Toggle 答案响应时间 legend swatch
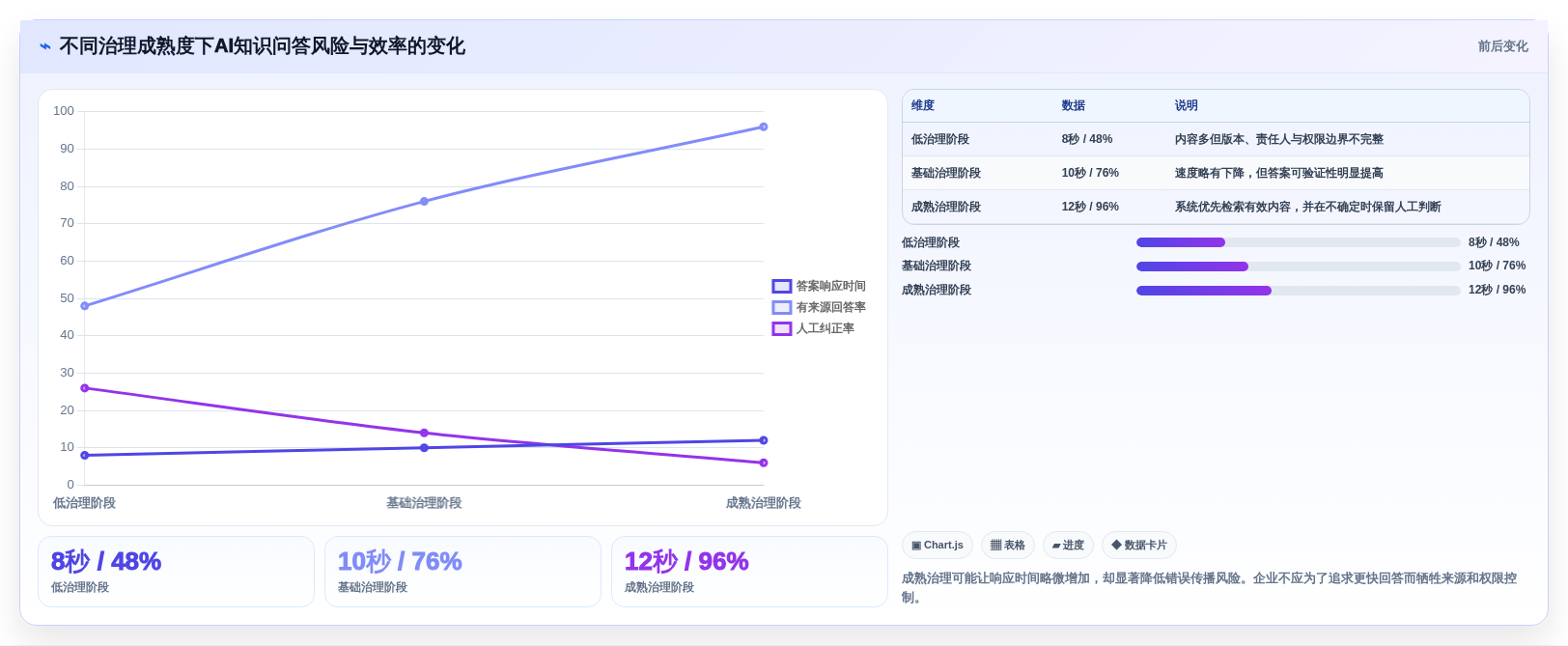 point(782,286)
